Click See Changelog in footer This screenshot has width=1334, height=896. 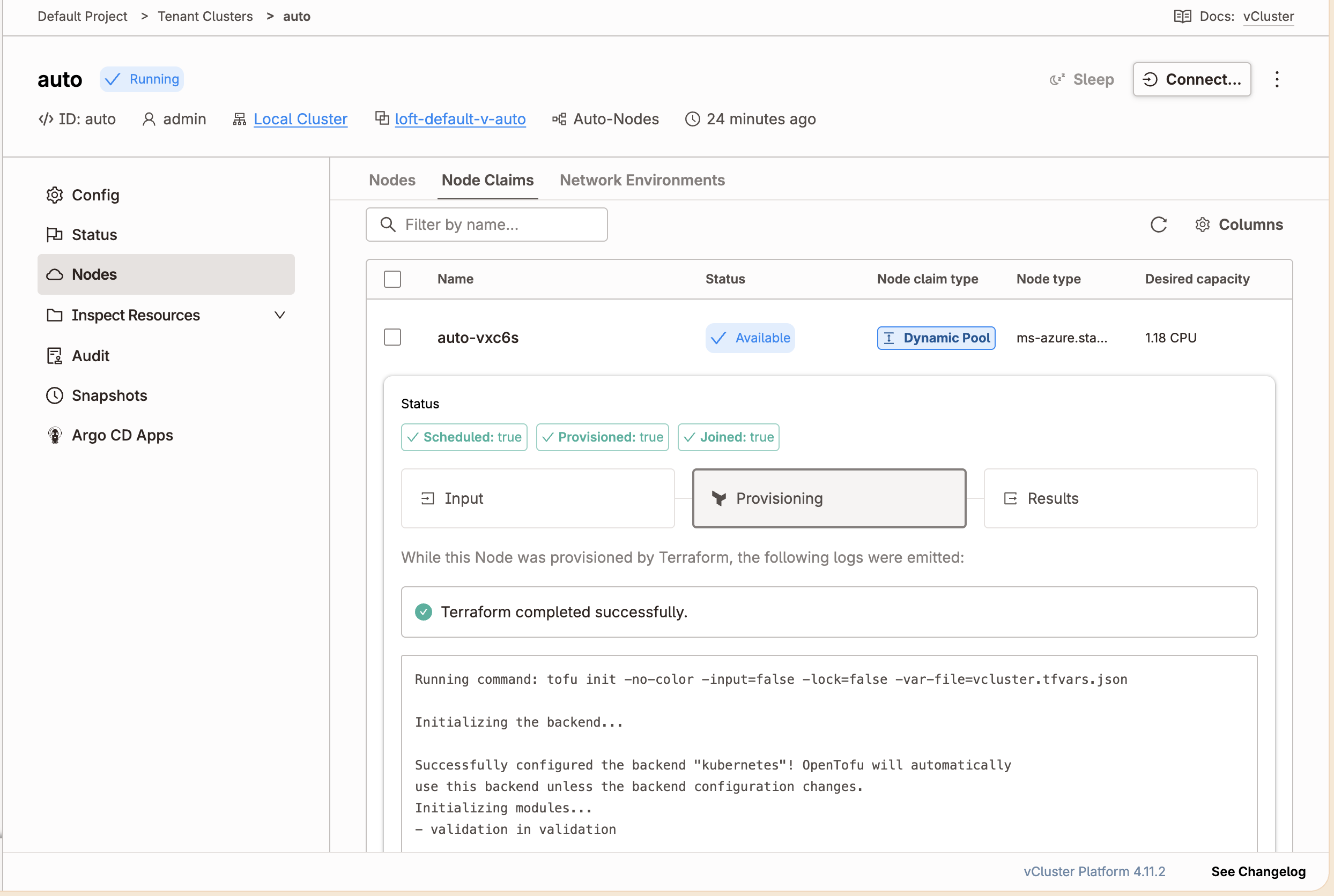pyautogui.click(x=1258, y=871)
